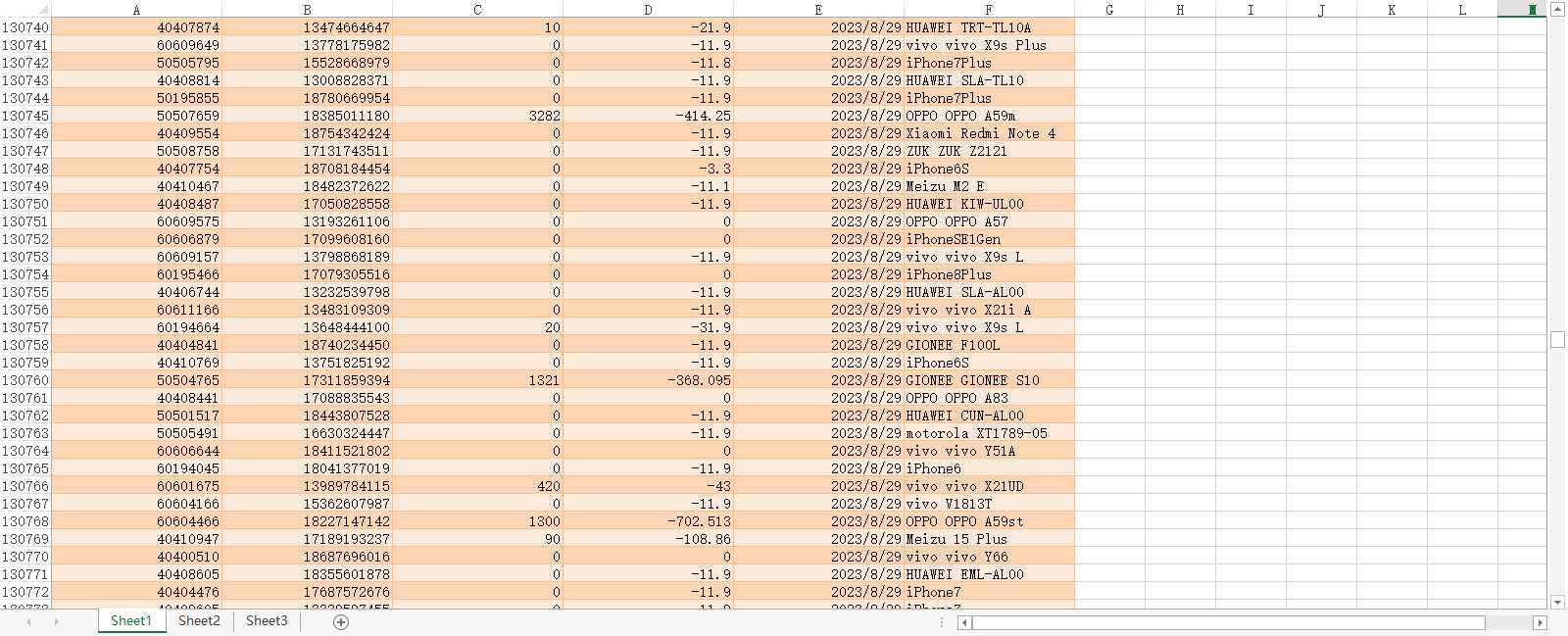Click vertical scrollbar down arrow
Image resolution: width=1568 pixels, height=636 pixels.
(1557, 602)
